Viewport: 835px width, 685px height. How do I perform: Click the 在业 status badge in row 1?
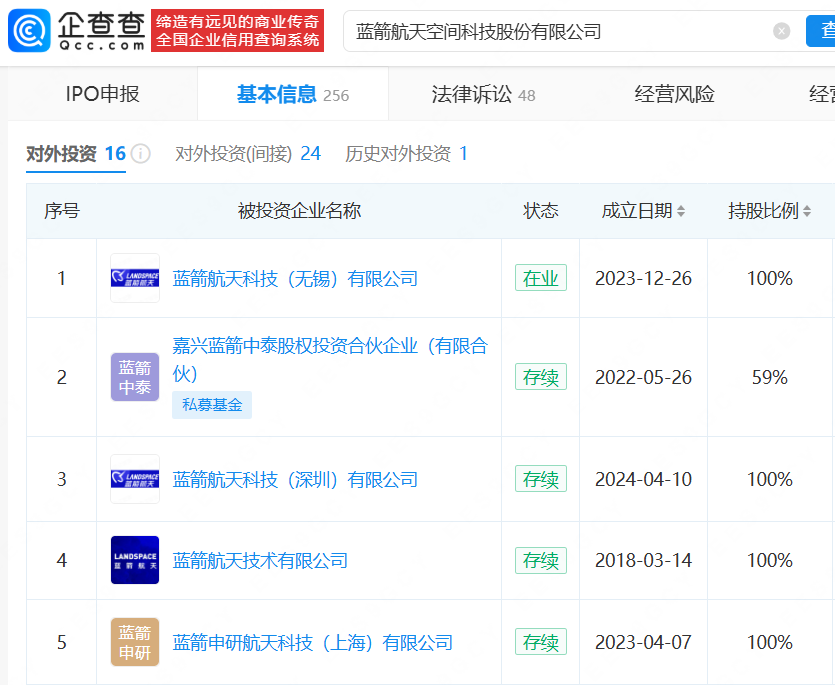coord(541,278)
